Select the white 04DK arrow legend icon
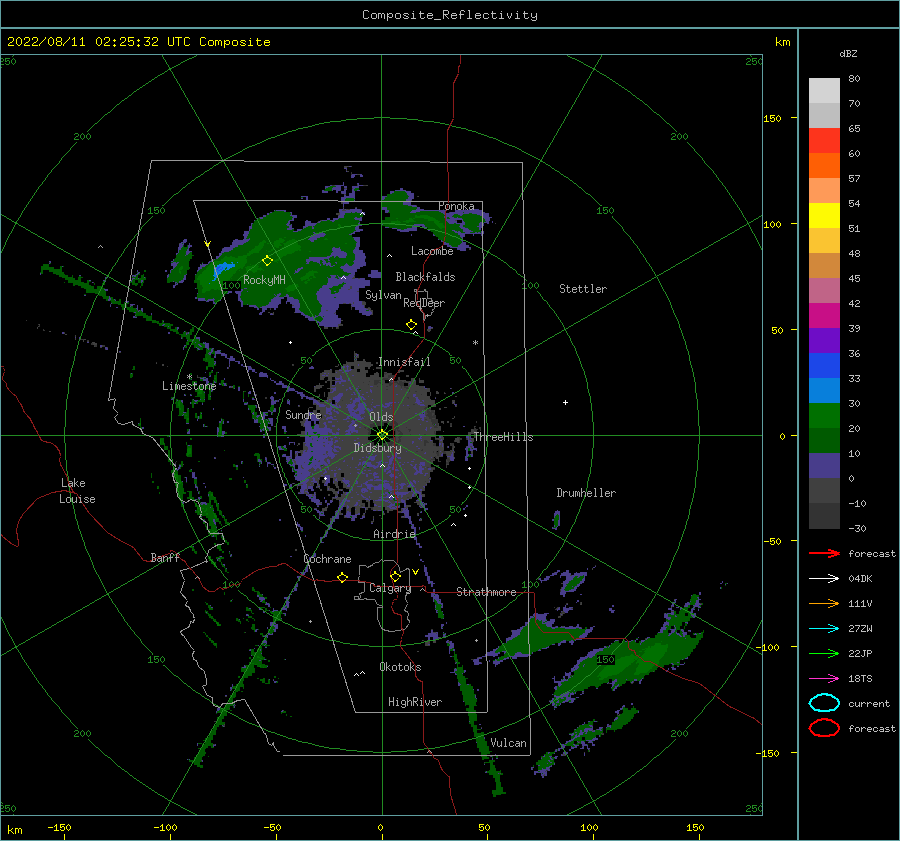This screenshot has width=900, height=841. coord(824,579)
